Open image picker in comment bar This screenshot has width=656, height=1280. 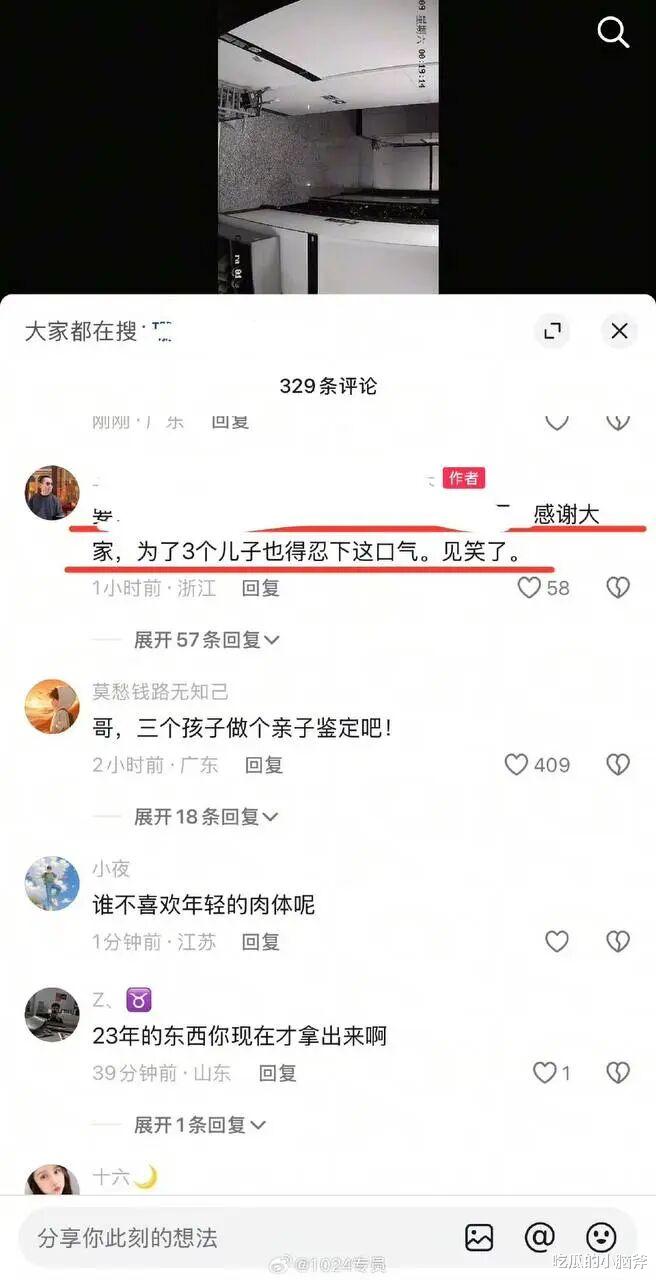tap(479, 1237)
